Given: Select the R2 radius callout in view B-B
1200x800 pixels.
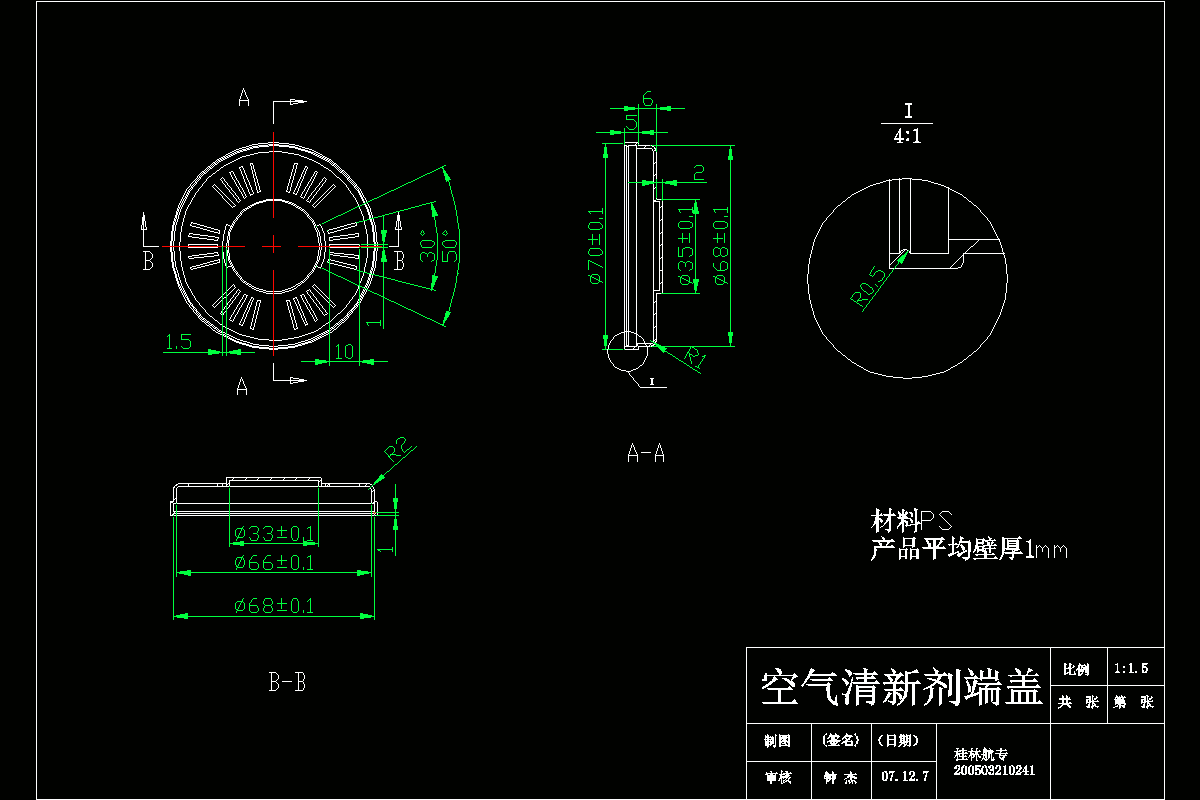Looking at the screenshot, I should coord(397,447).
